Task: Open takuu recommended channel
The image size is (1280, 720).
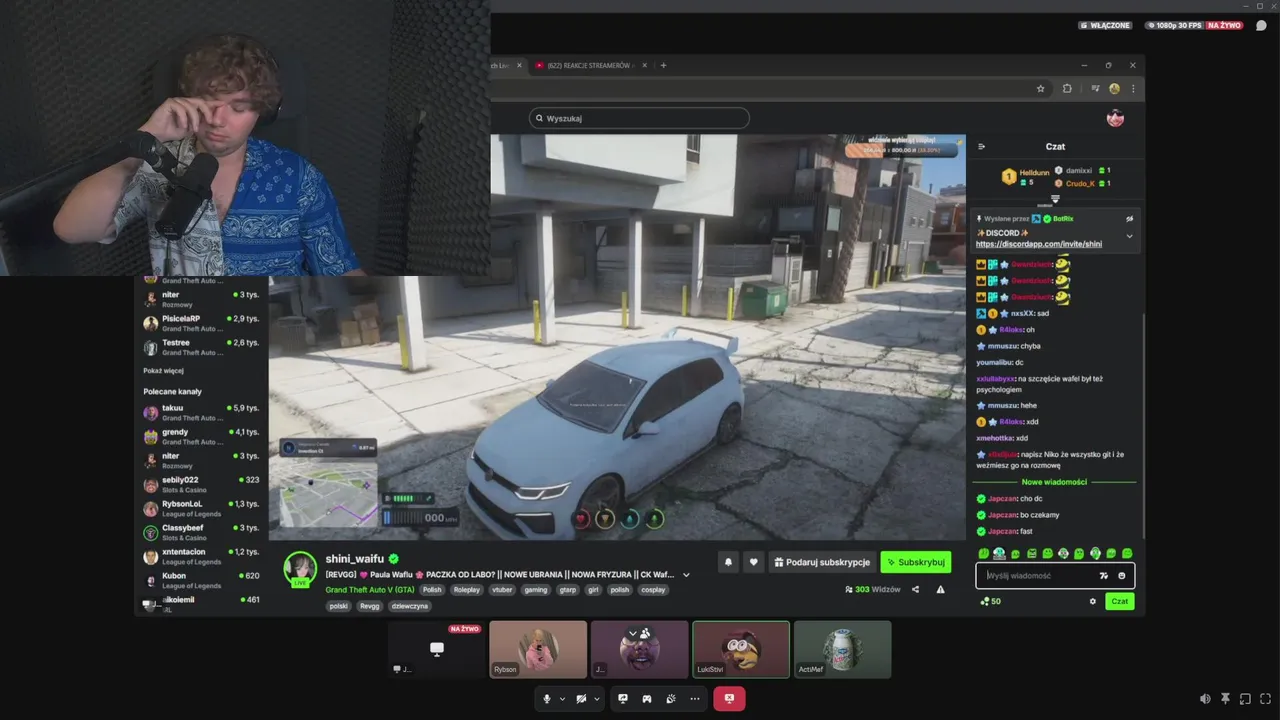Action: point(201,412)
